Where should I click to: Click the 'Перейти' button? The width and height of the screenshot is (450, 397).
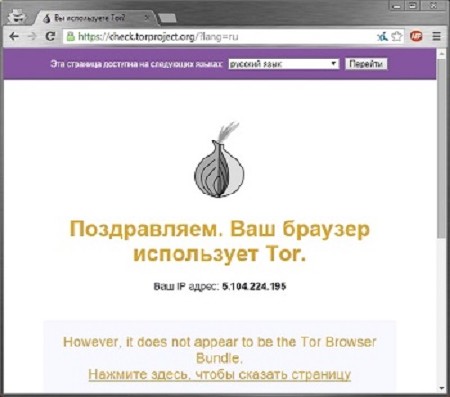click(x=366, y=64)
